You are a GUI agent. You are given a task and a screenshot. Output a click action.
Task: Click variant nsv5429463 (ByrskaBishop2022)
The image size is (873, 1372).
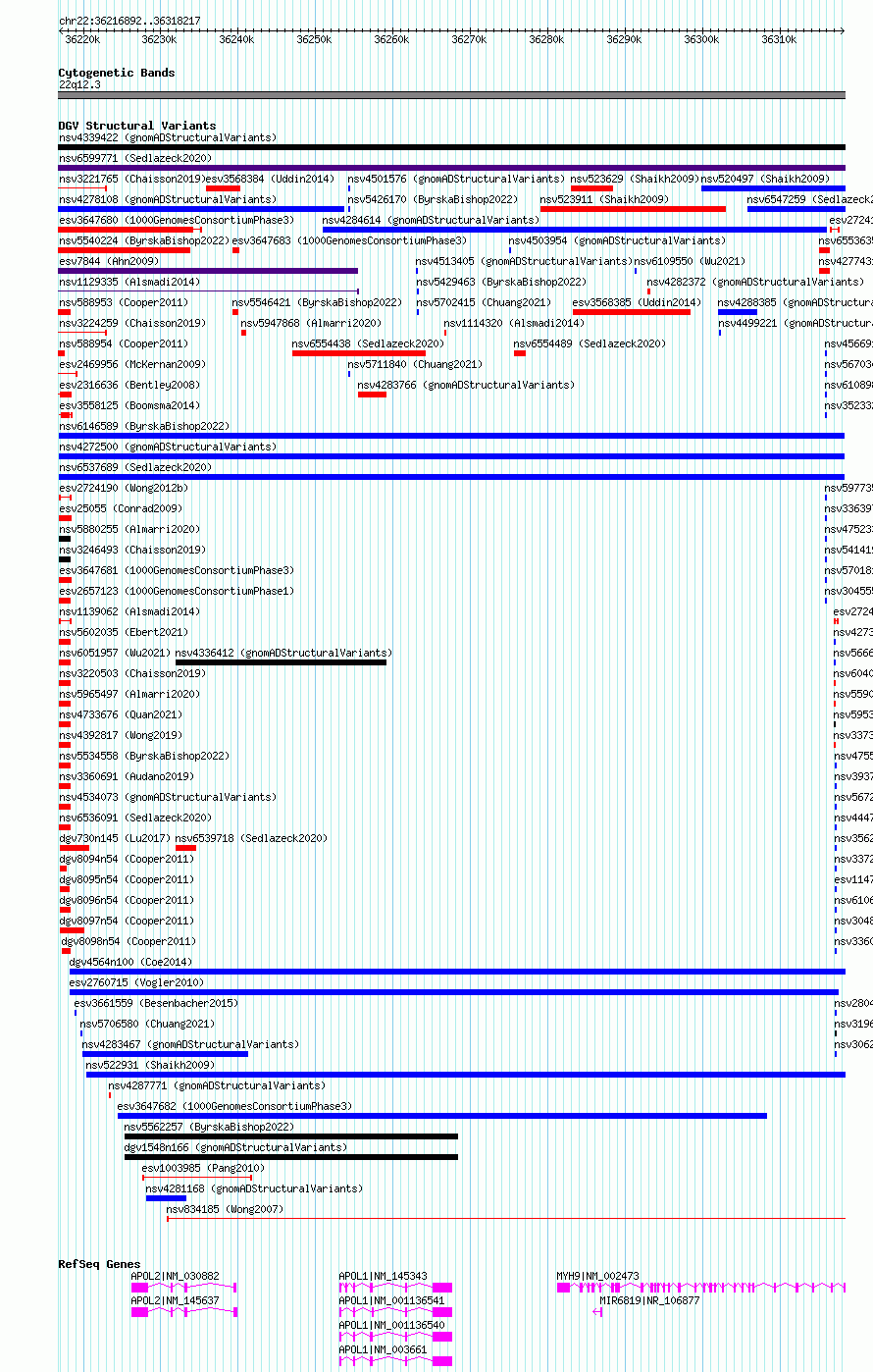(x=501, y=282)
